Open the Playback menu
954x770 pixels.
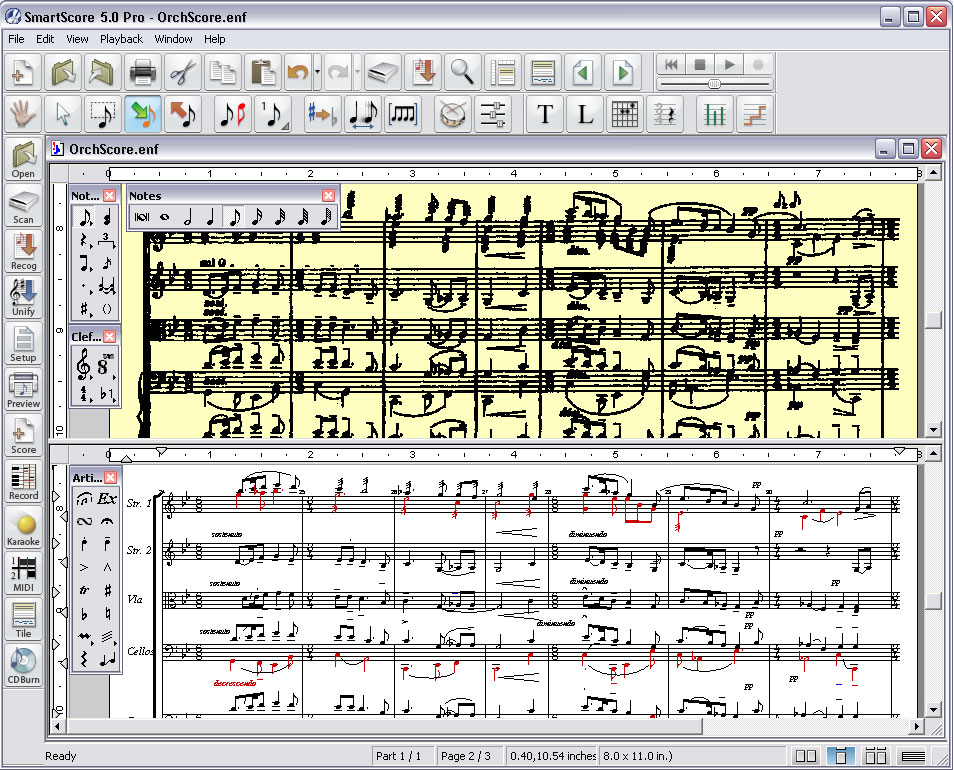(121, 39)
